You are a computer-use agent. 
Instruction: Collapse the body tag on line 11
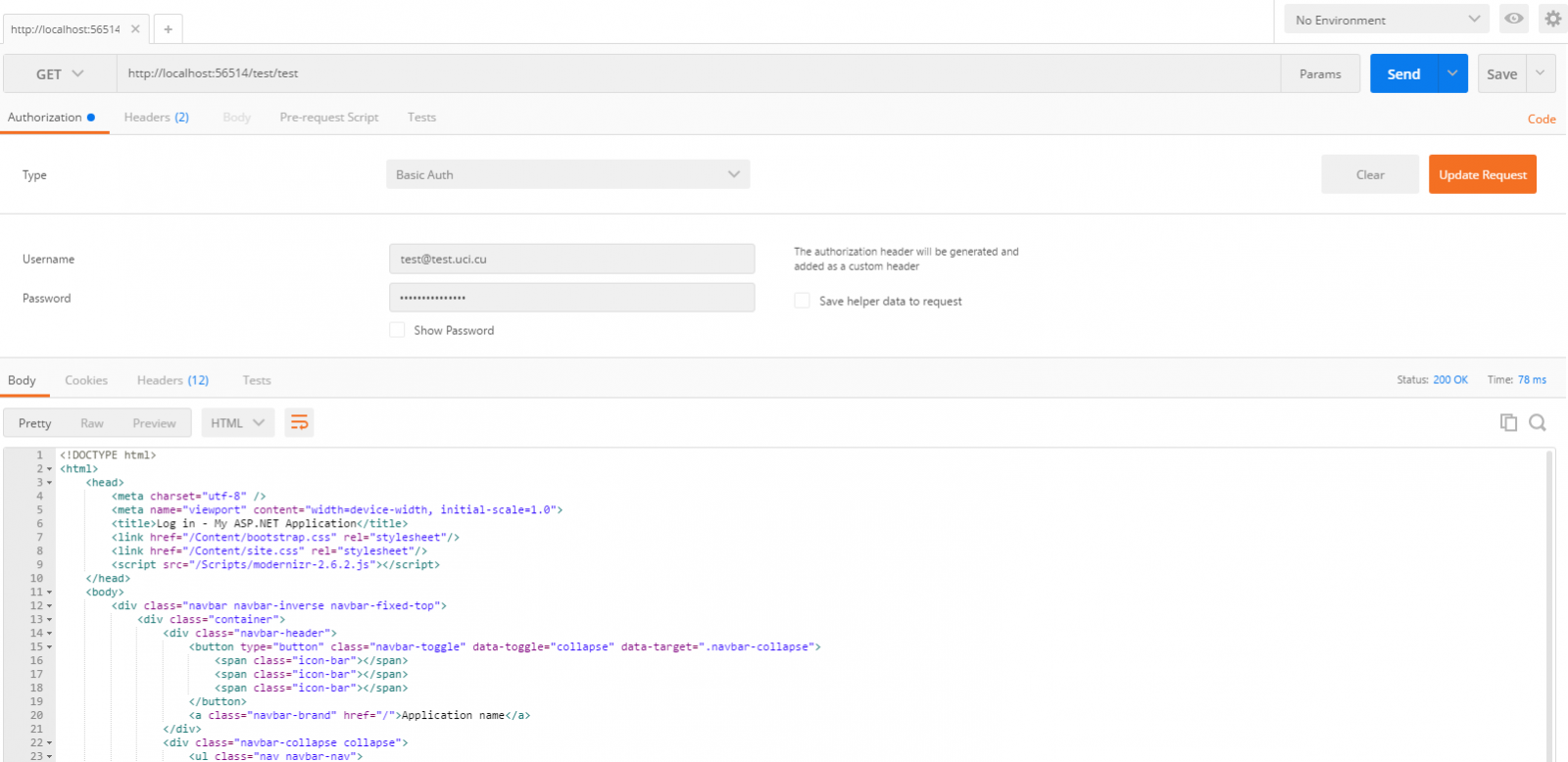(50, 593)
